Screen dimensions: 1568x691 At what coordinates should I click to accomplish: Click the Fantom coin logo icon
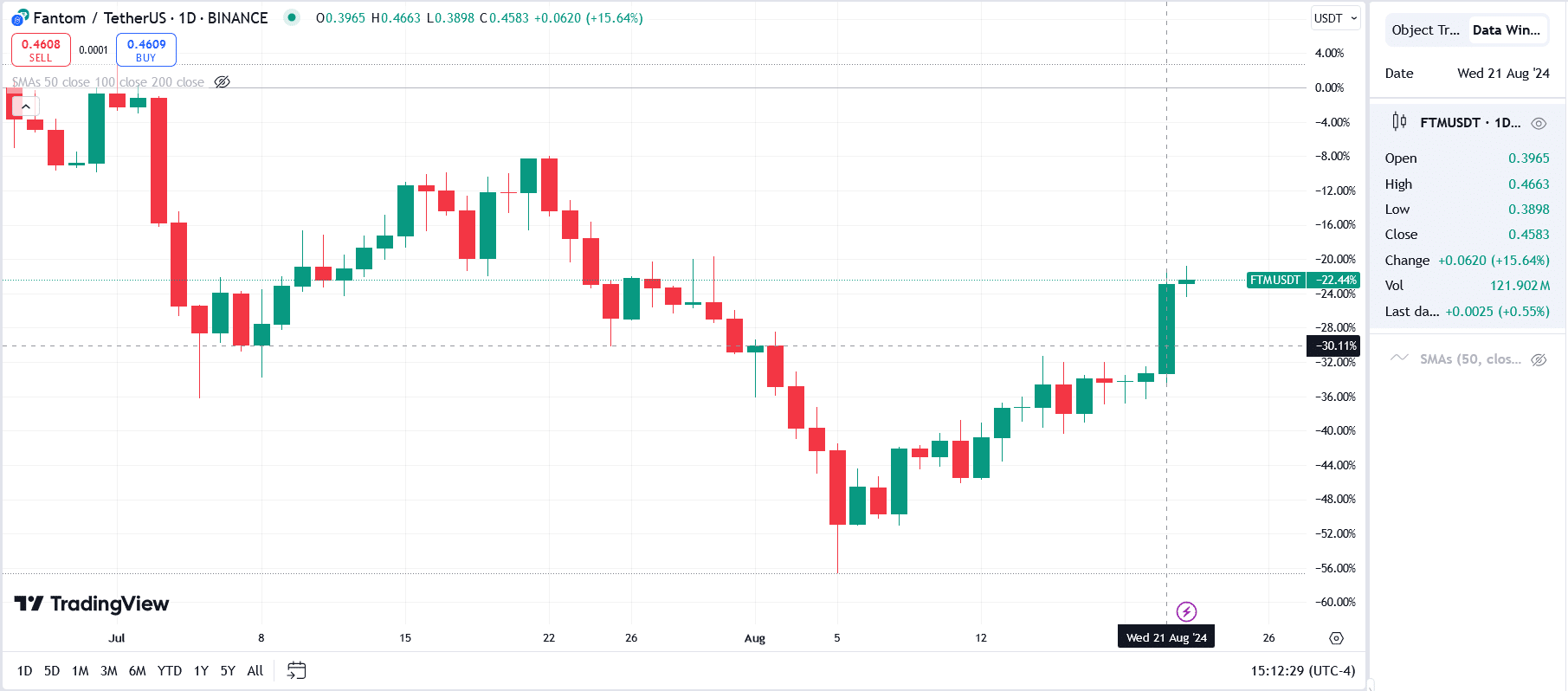tap(20, 18)
